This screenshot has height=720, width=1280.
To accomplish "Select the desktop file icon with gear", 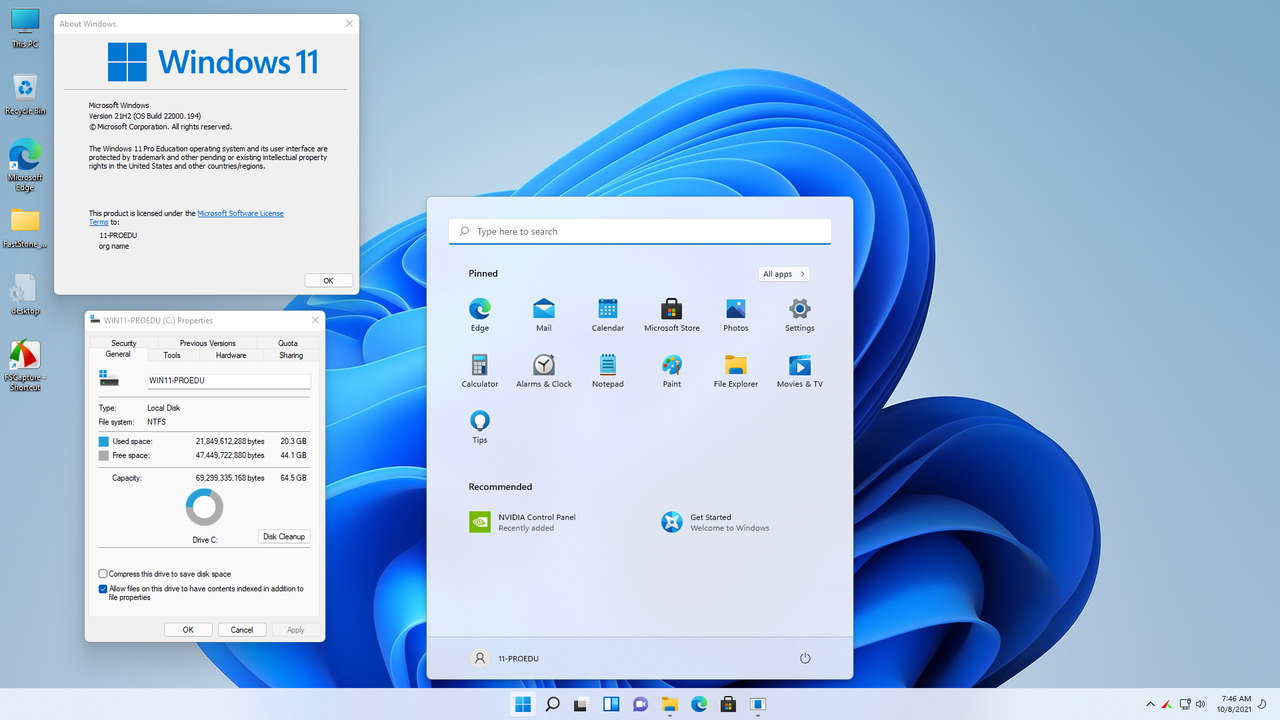I will [25, 295].
